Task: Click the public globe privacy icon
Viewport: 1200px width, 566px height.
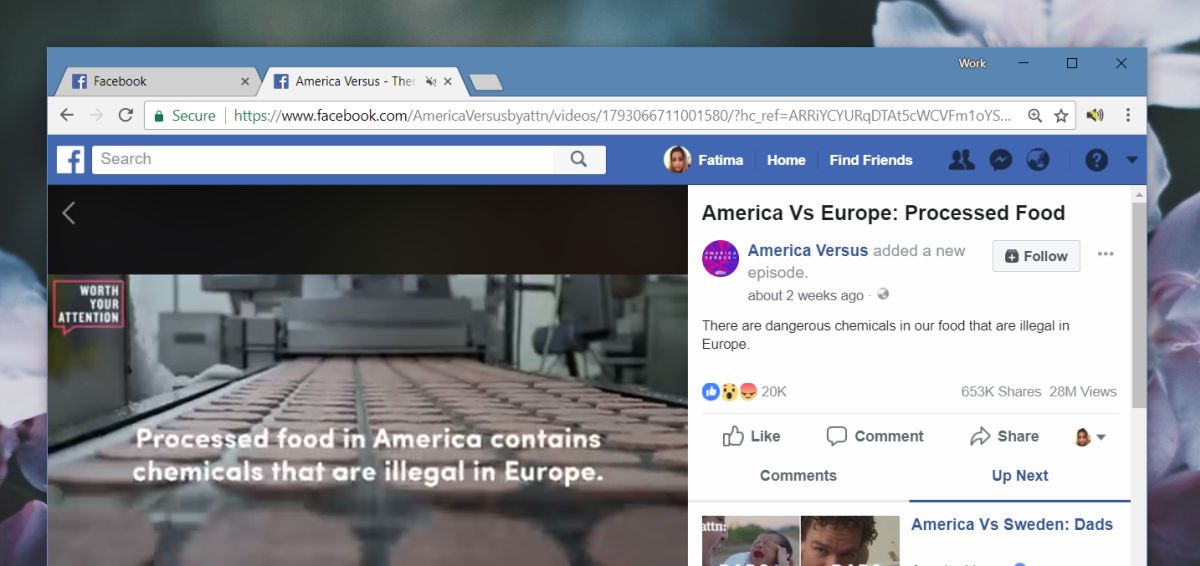Action: tap(883, 295)
